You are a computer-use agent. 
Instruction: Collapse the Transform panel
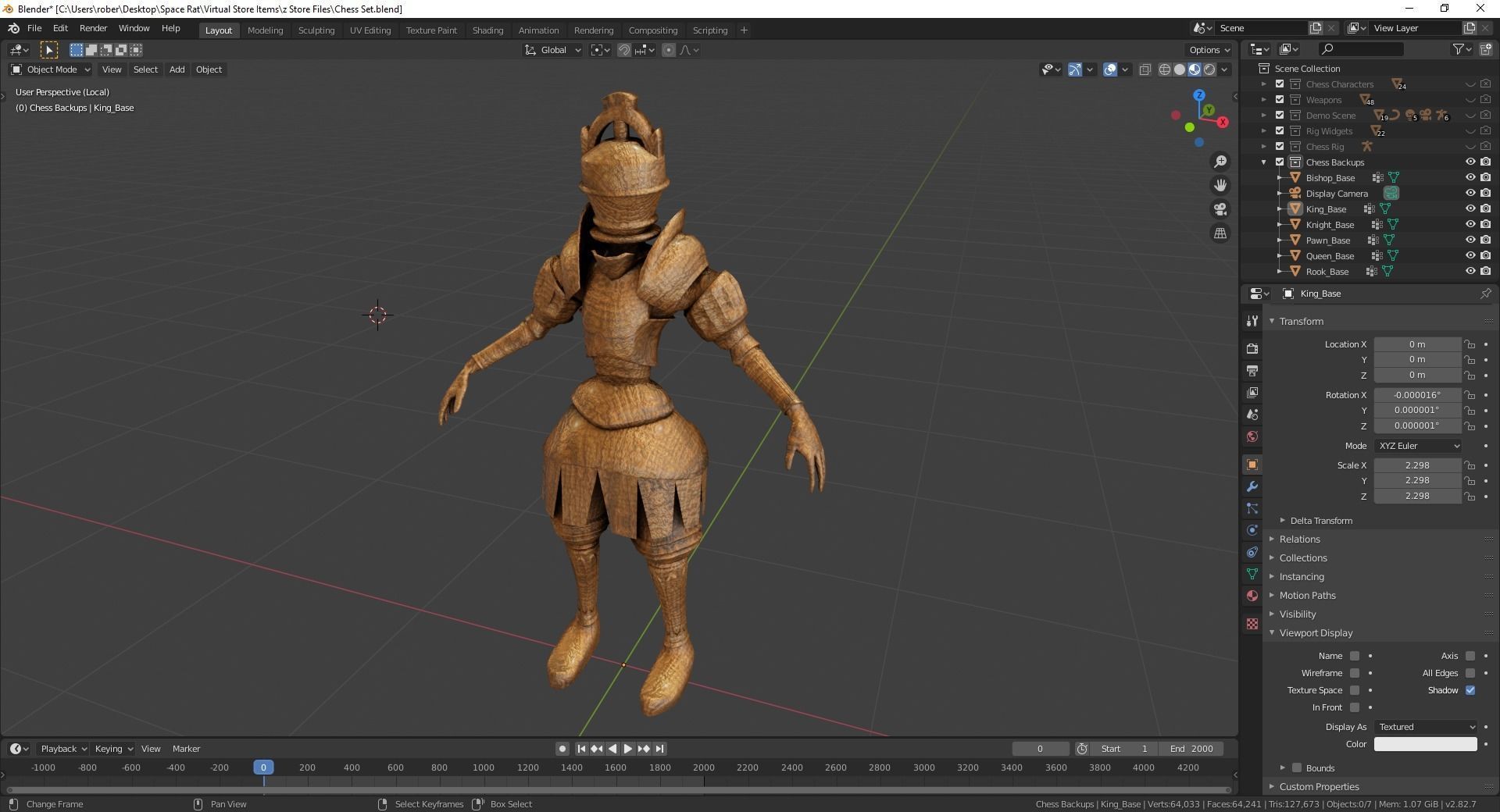[x=1271, y=321]
